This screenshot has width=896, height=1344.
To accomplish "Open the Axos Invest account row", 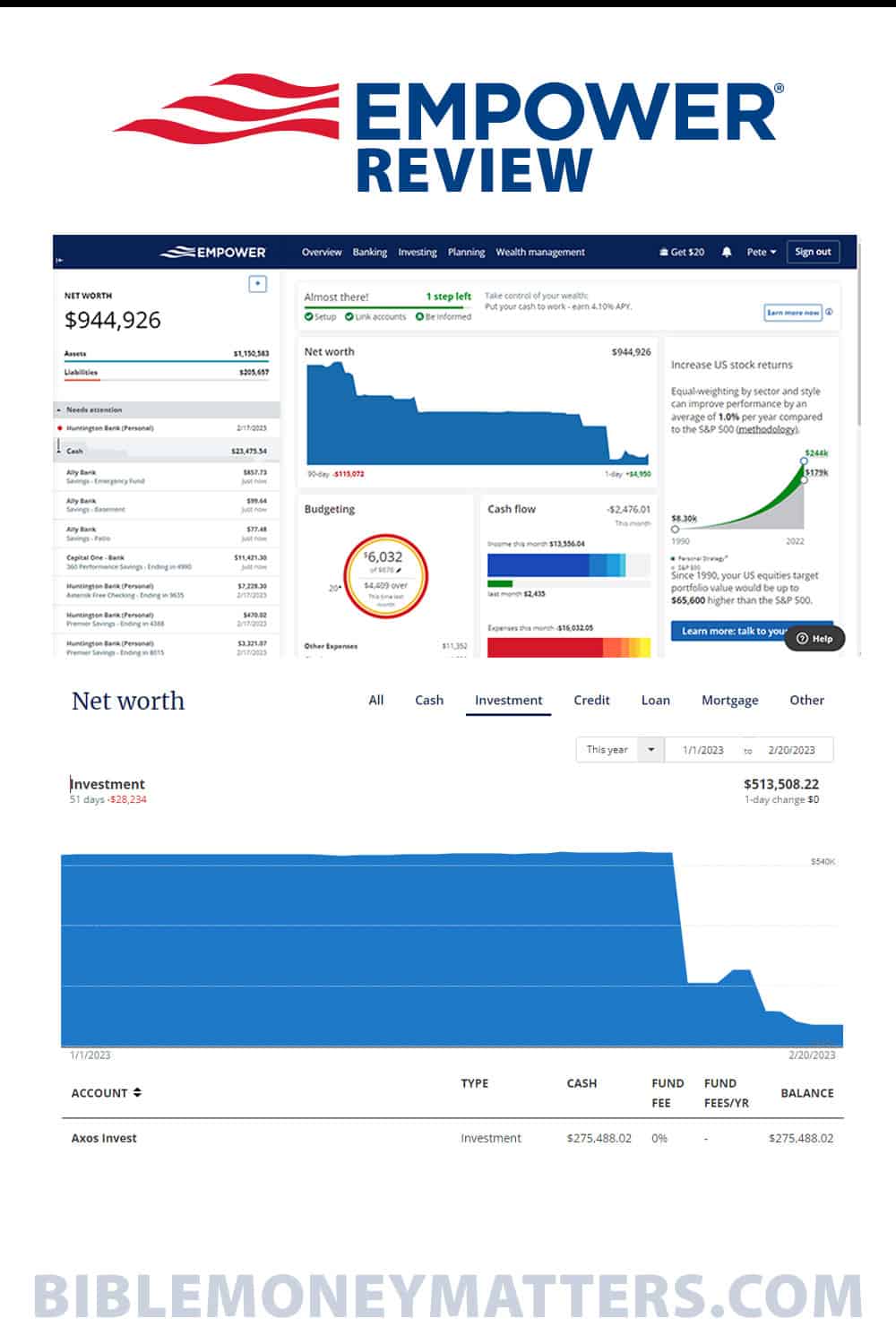I will tap(452, 1139).
